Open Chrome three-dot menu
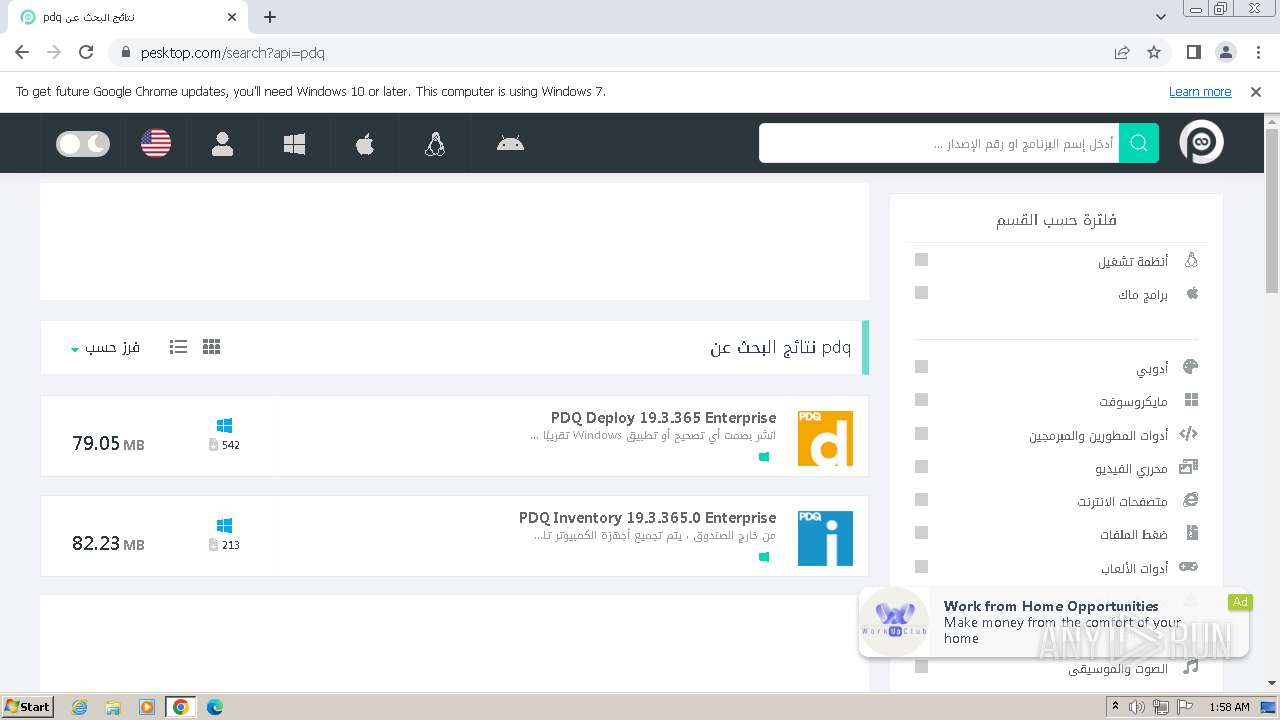 coord(1257,52)
